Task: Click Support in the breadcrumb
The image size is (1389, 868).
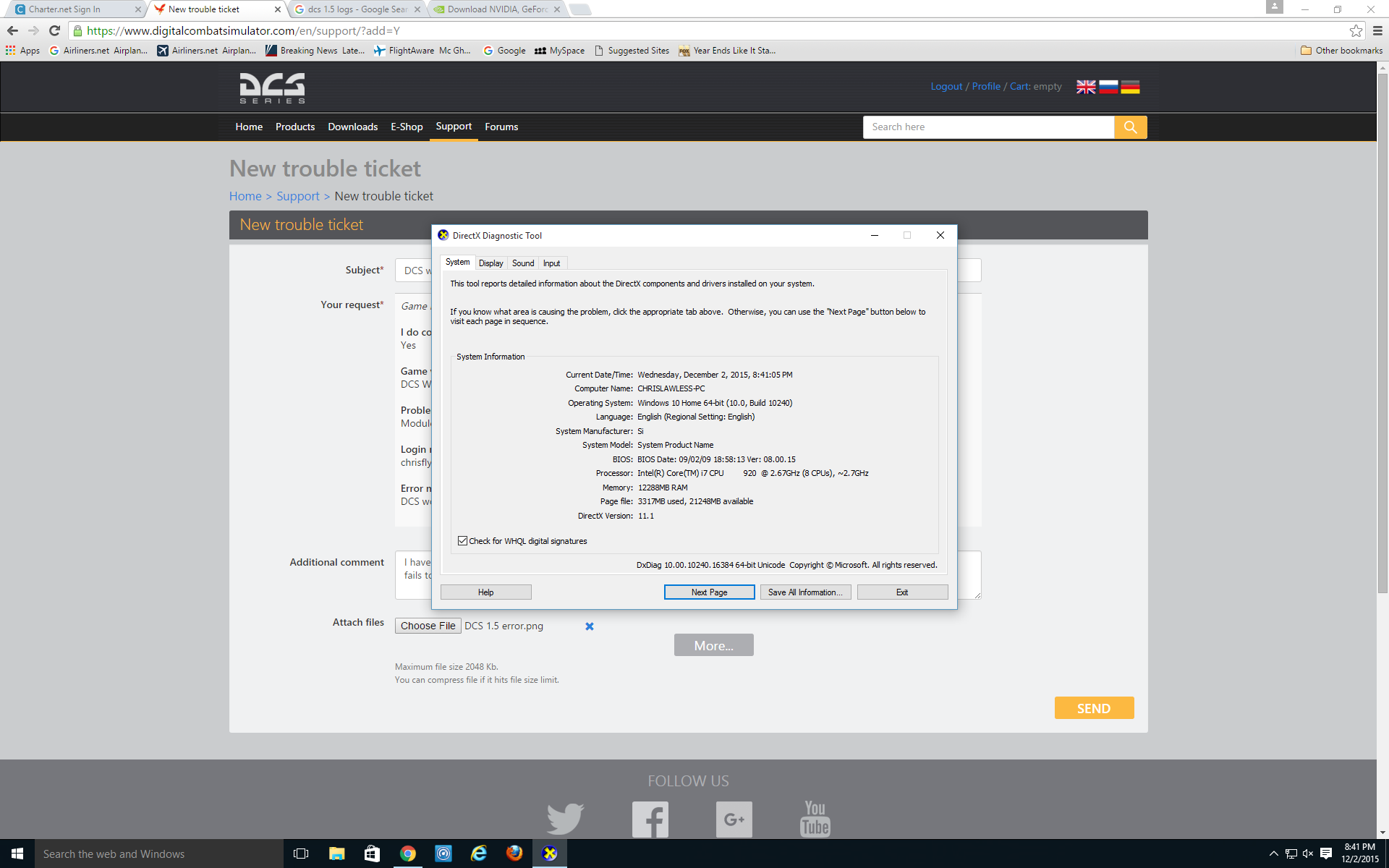Action: [298, 196]
